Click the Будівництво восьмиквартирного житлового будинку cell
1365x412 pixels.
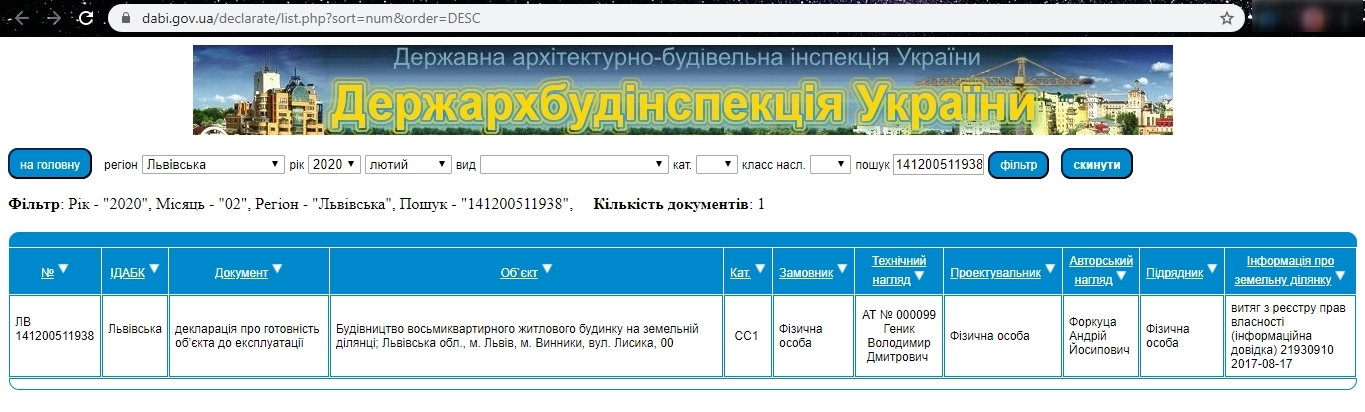526,336
